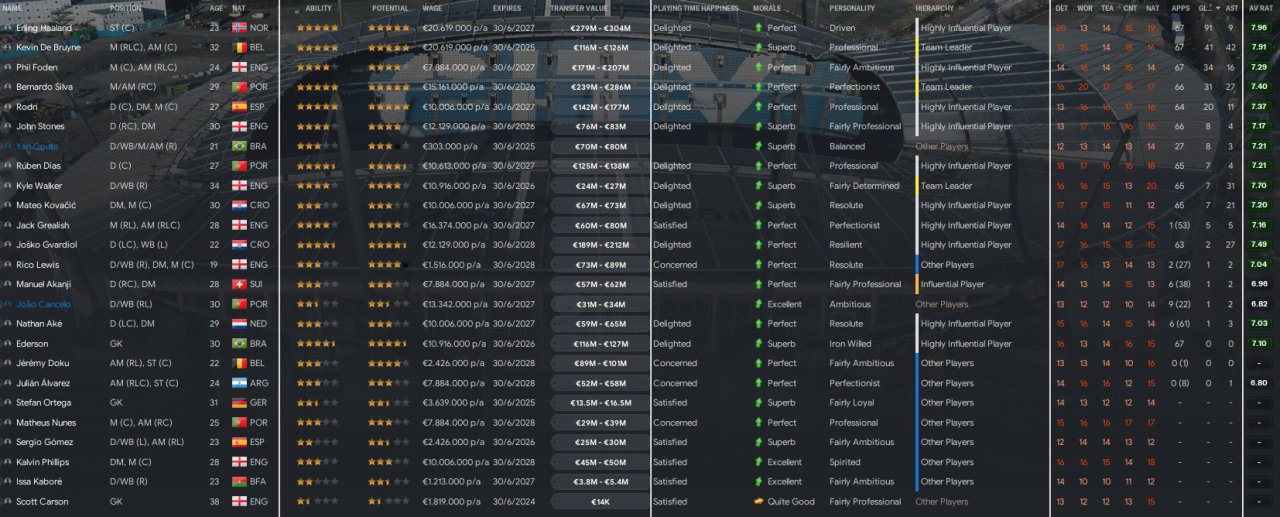The image size is (1280, 517).
Task: Sort by the Expires column header
Action: tap(507, 8)
